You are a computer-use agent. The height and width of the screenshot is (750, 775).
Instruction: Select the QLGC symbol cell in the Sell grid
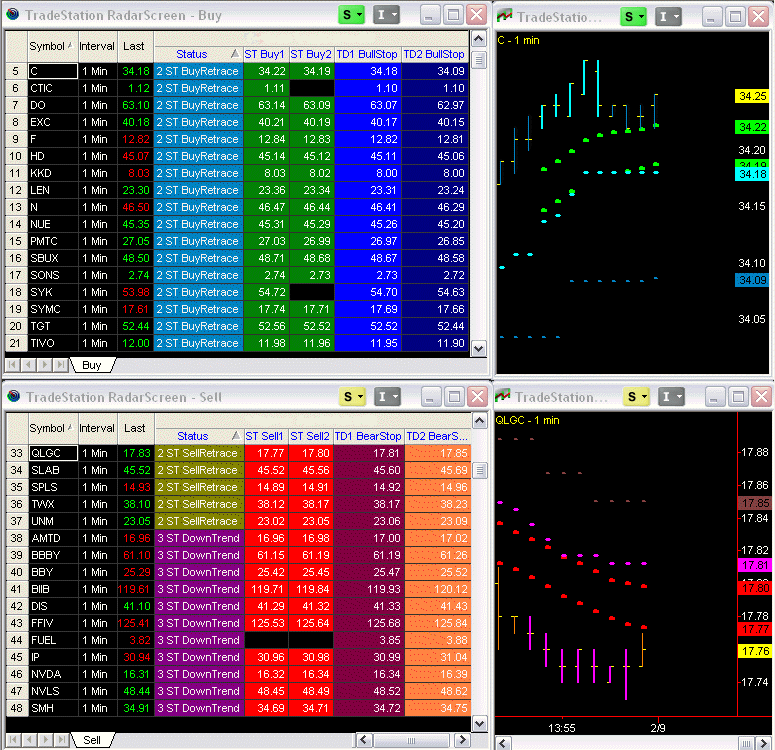point(53,453)
